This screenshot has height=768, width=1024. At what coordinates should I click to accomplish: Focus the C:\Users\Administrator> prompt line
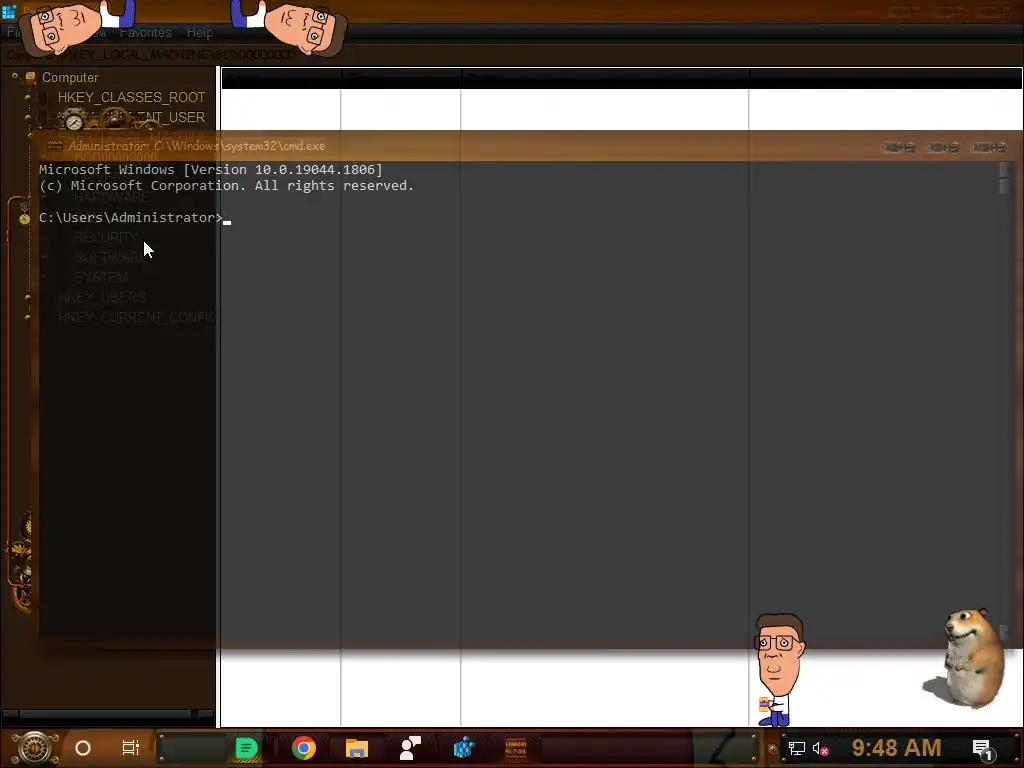[x=131, y=217]
